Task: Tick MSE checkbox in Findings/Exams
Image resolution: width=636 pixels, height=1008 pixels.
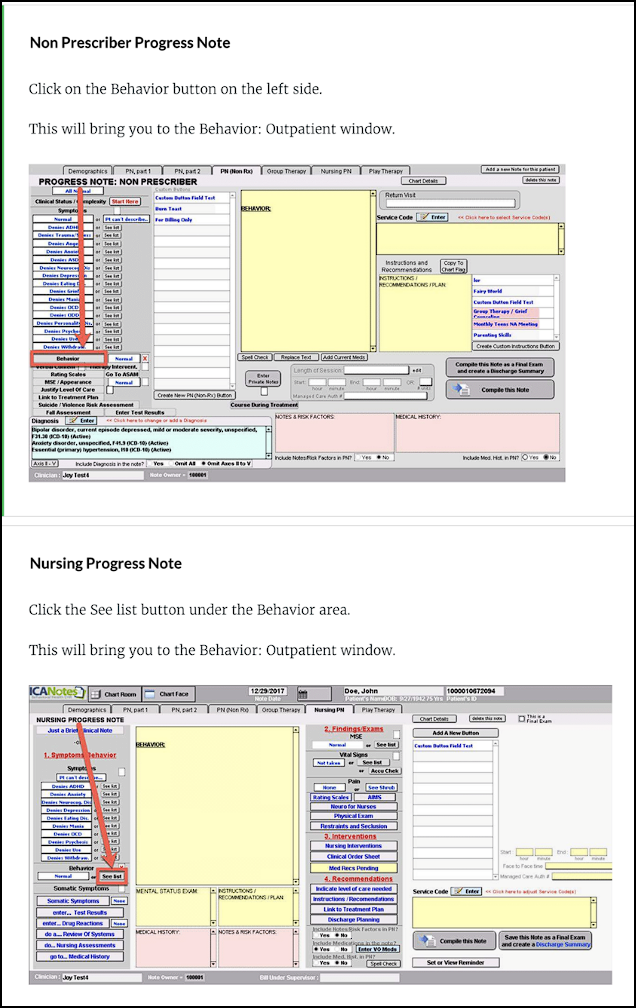Action: [397, 734]
